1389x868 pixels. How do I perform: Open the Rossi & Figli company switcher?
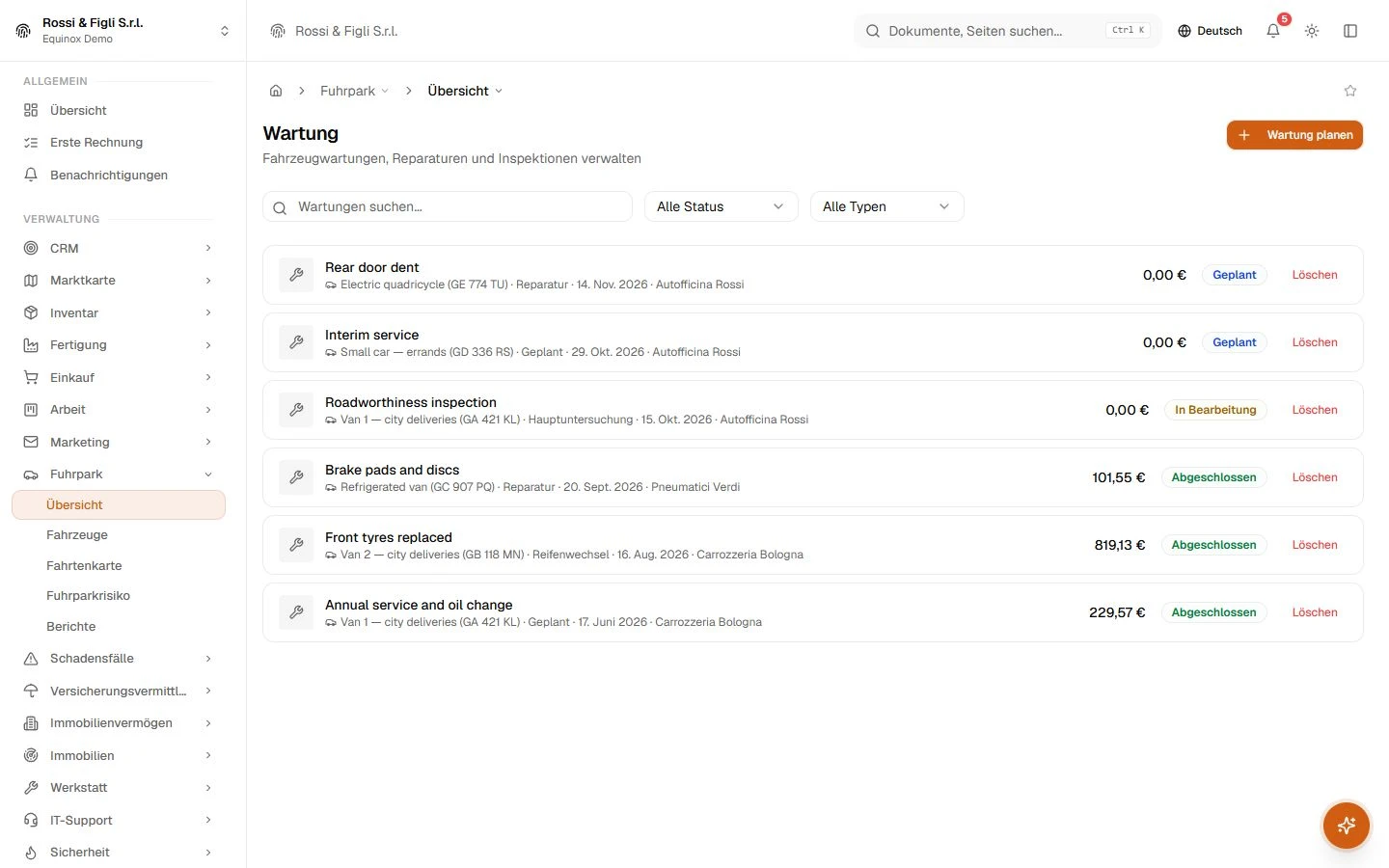point(123,31)
